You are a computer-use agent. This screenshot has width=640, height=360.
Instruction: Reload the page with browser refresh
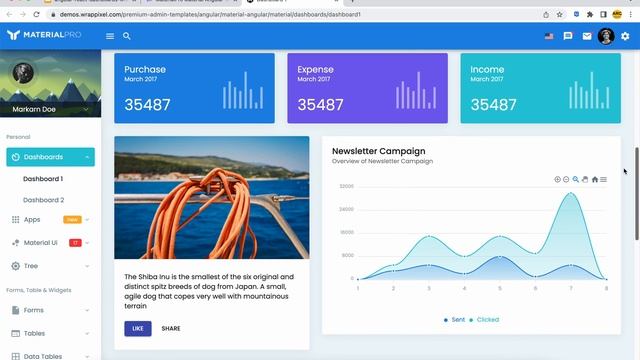point(36,14)
